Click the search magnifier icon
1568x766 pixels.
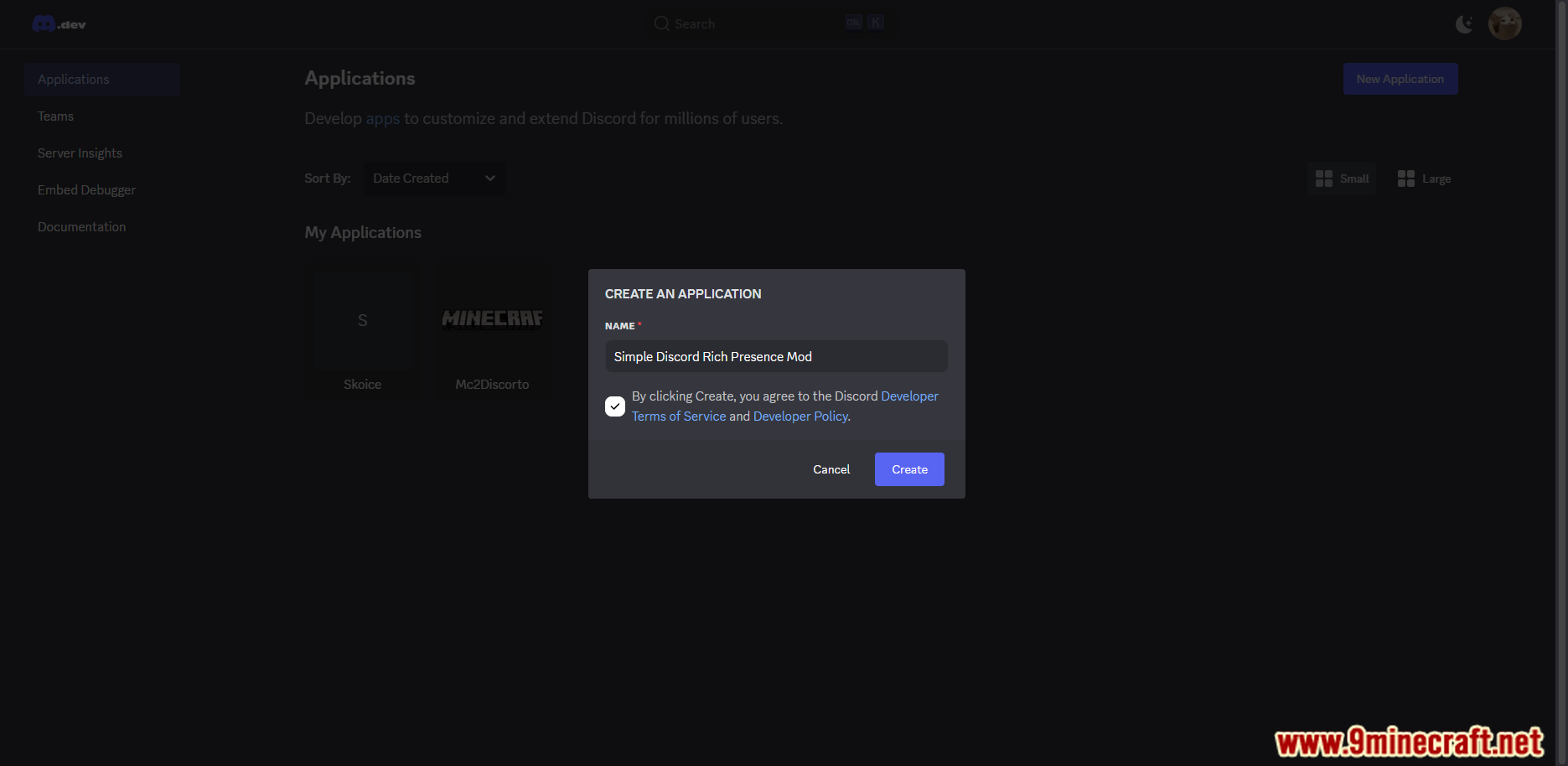point(662,23)
